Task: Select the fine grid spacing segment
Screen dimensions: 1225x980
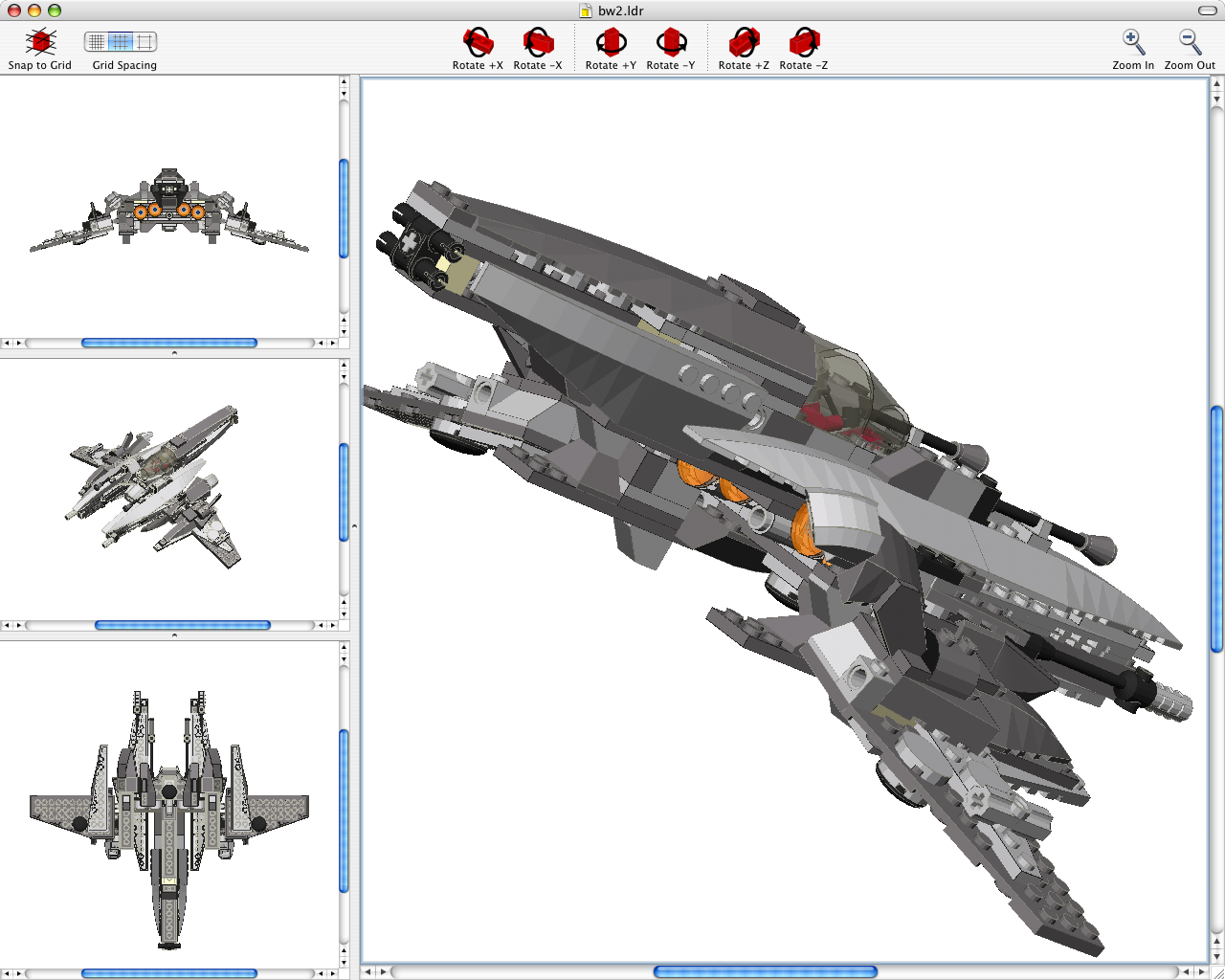Action: (x=97, y=42)
